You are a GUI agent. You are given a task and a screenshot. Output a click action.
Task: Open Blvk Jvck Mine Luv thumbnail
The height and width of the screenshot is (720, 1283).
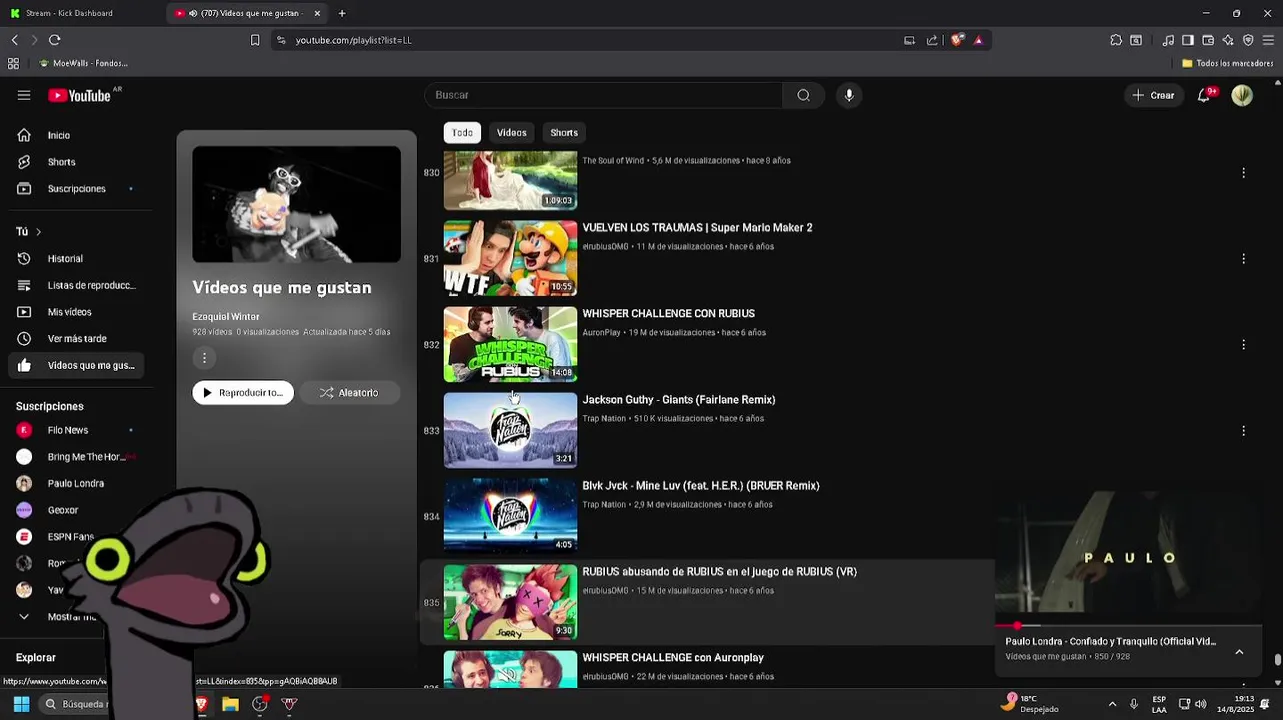510,515
